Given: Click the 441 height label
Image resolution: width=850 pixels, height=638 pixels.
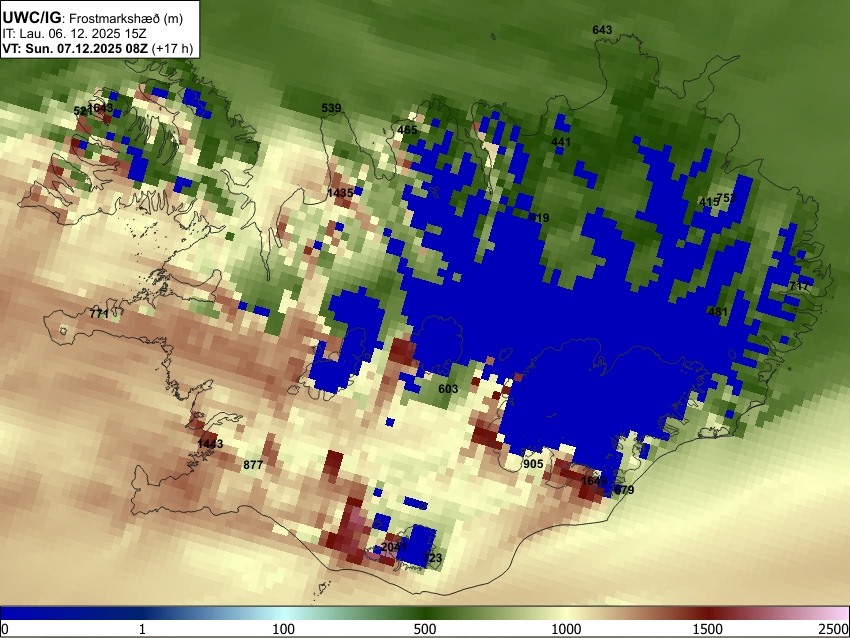Looking at the screenshot, I should [x=561, y=142].
